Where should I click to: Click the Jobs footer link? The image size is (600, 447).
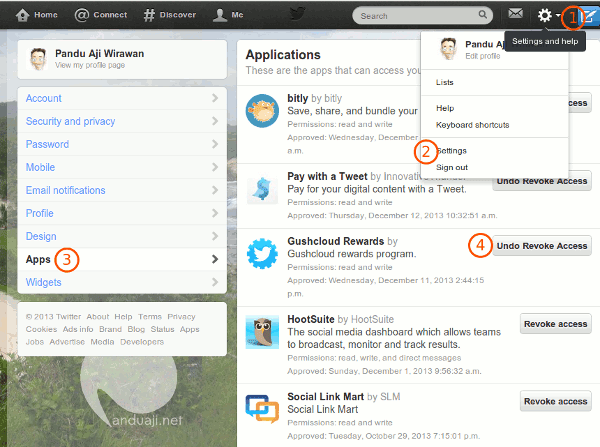tap(35, 342)
